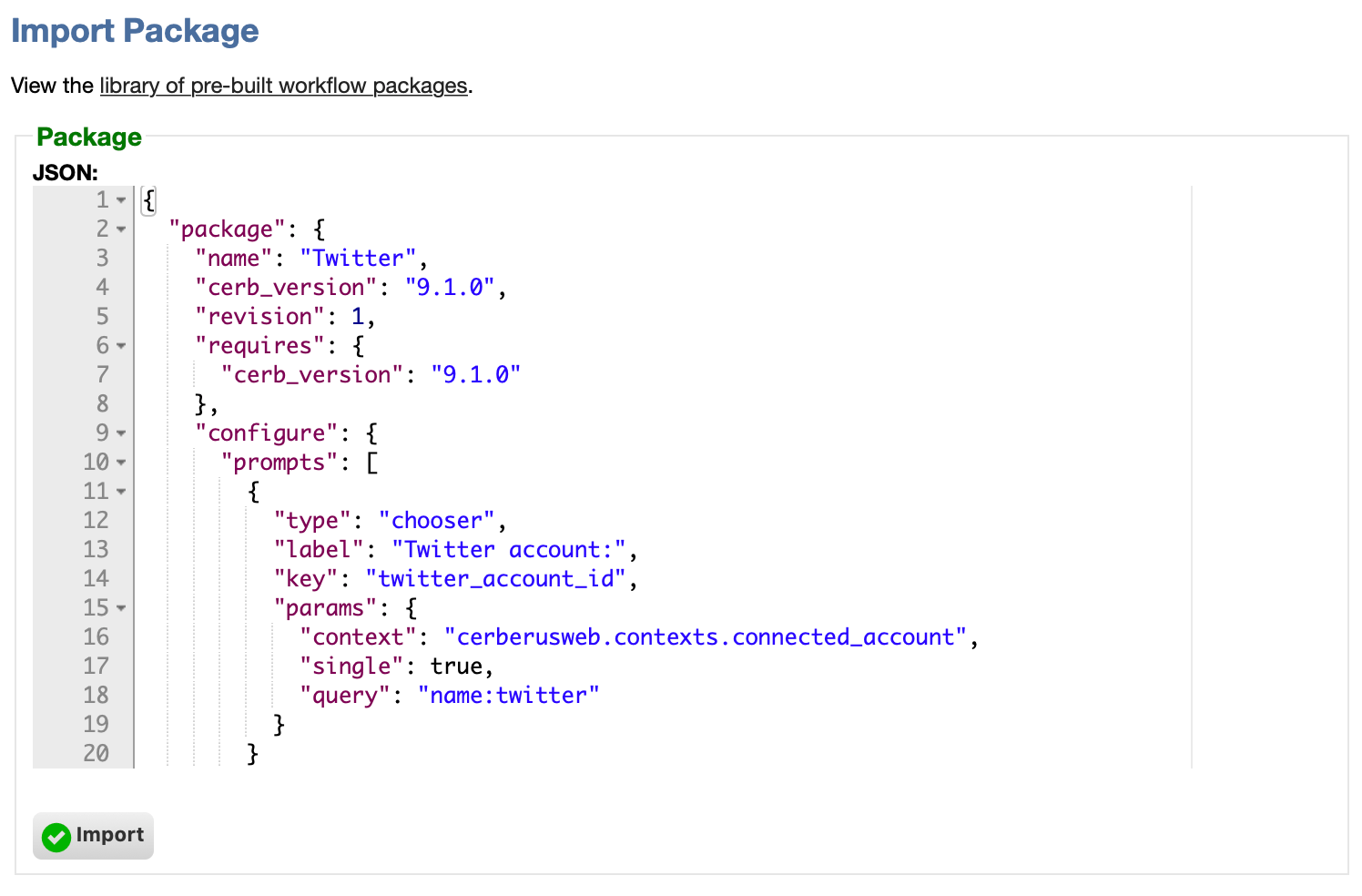Click the true value after "single"
1362x896 pixels.
[456, 667]
